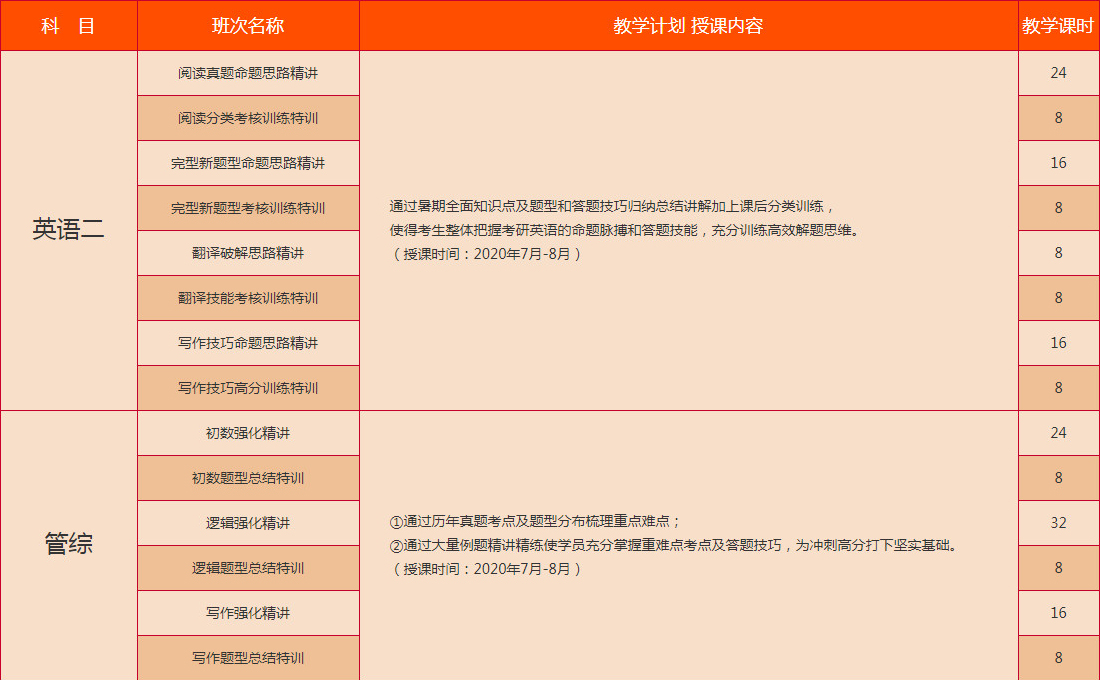The image size is (1100, 680).
Task: Select the 写作技巧高分训练特训 cell
Action: [x=248, y=387]
